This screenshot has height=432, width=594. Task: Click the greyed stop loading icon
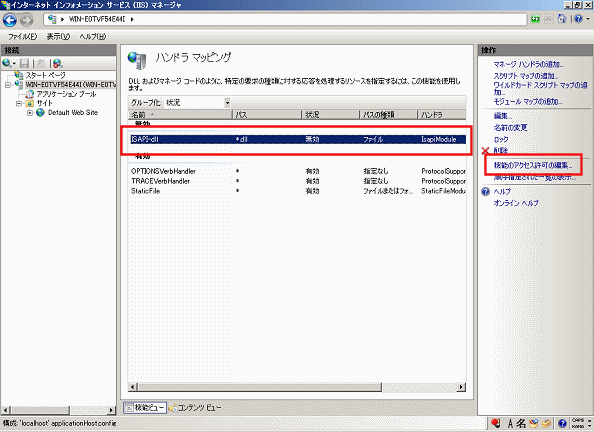pos(549,19)
